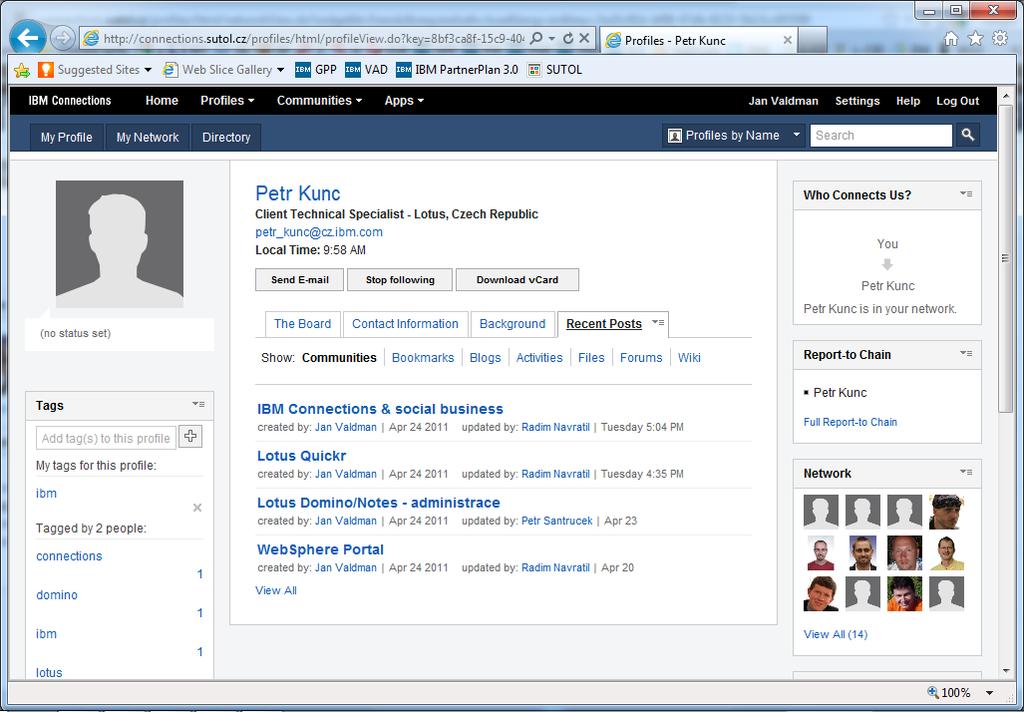The image size is (1024, 712).
Task: Click the page vertical scrollbar thumb
Action: coord(1005,258)
